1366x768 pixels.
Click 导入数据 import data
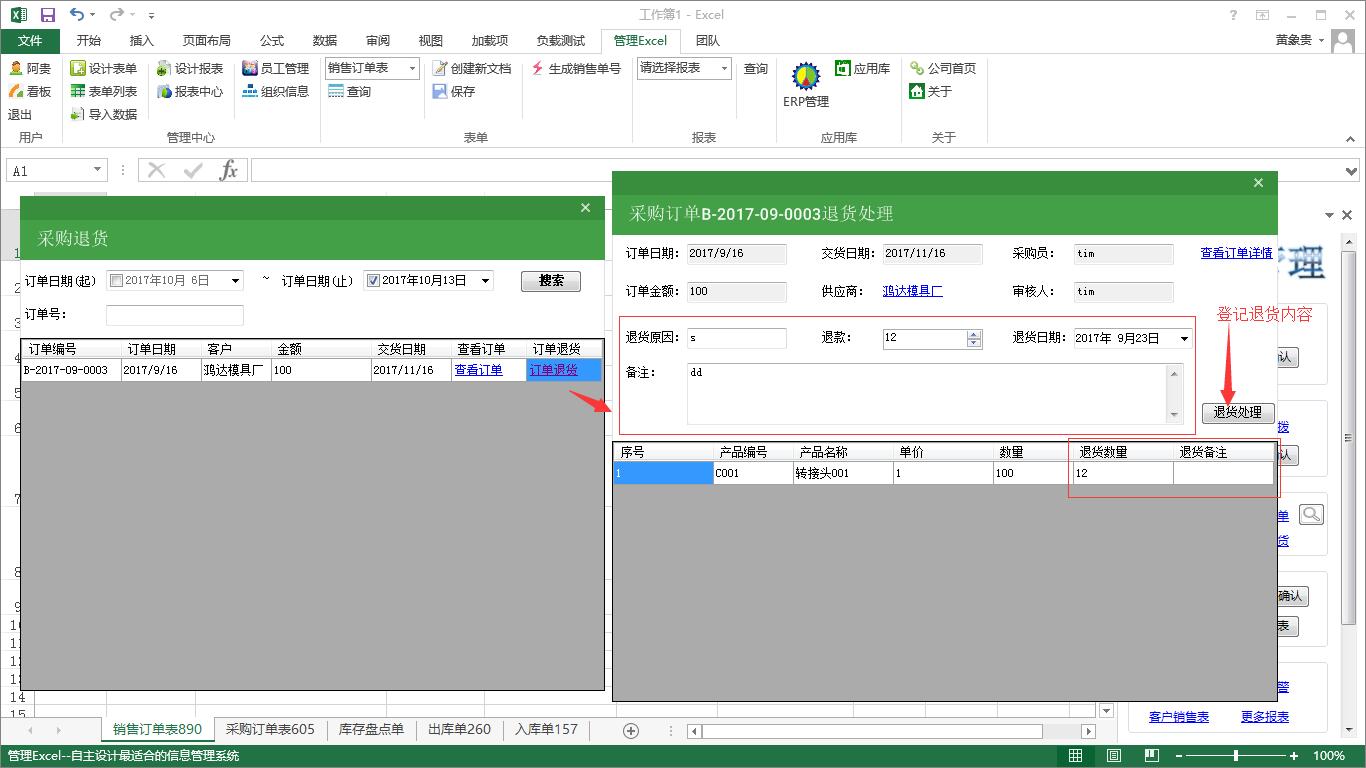pyautogui.click(x=103, y=114)
